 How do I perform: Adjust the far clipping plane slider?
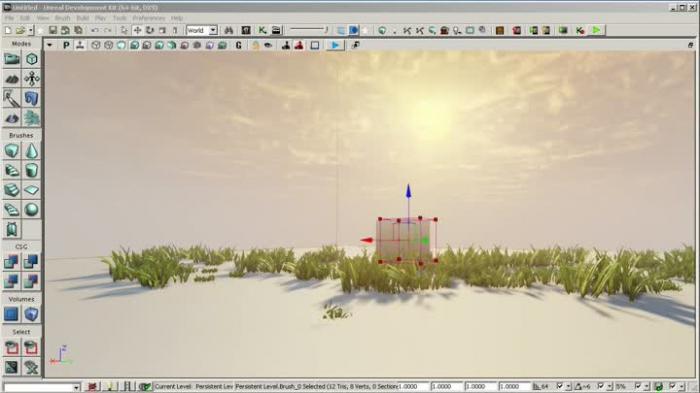[x=308, y=30]
